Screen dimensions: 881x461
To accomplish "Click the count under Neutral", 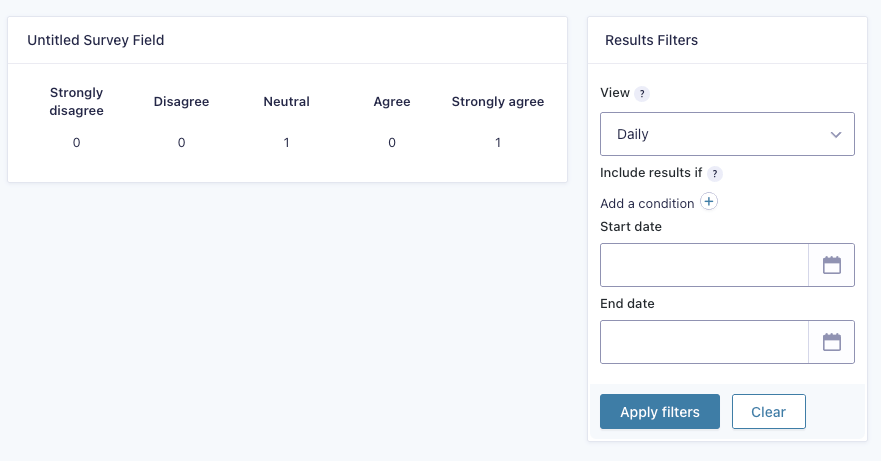I will pyautogui.click(x=287, y=143).
